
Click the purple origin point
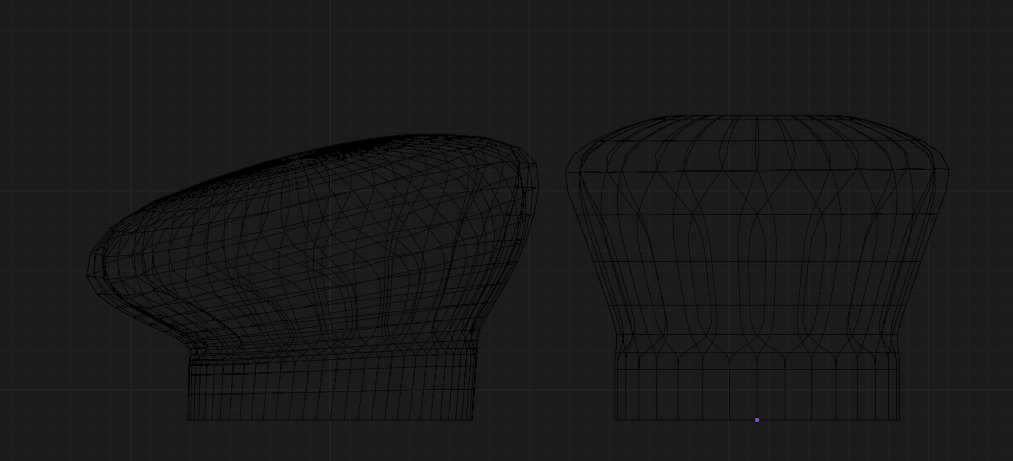pyautogui.click(x=757, y=420)
